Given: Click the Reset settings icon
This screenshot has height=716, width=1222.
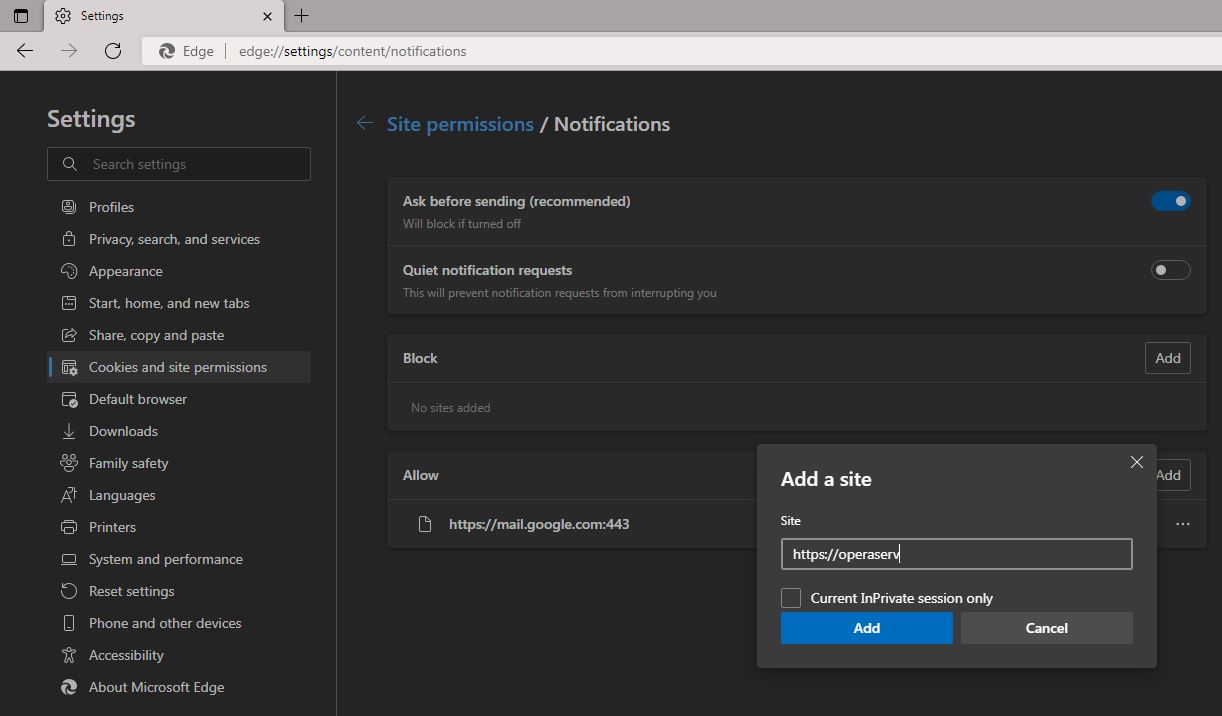Looking at the screenshot, I should (x=69, y=591).
